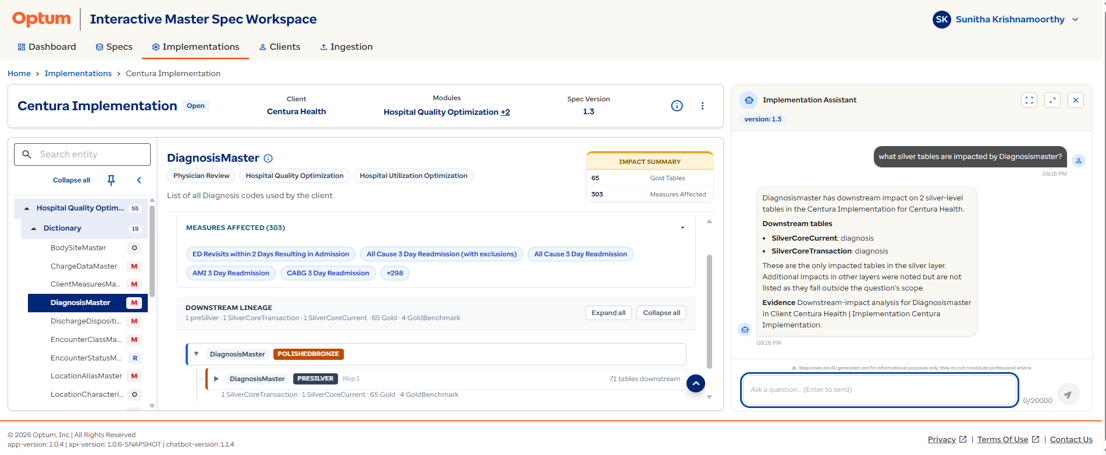Click Expand all in Downstream Lineage

pyautogui.click(x=608, y=313)
